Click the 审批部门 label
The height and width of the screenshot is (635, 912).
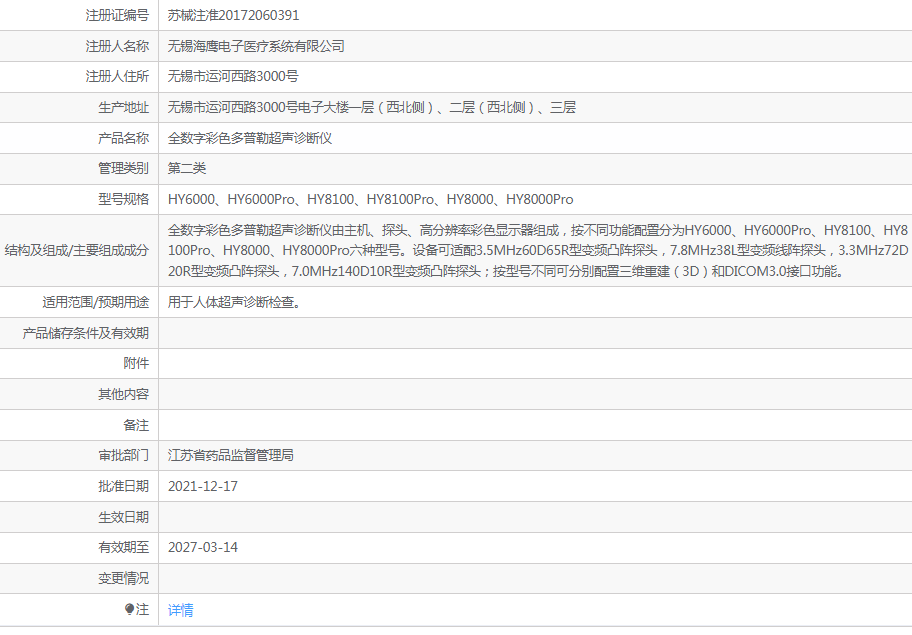[x=123, y=455]
